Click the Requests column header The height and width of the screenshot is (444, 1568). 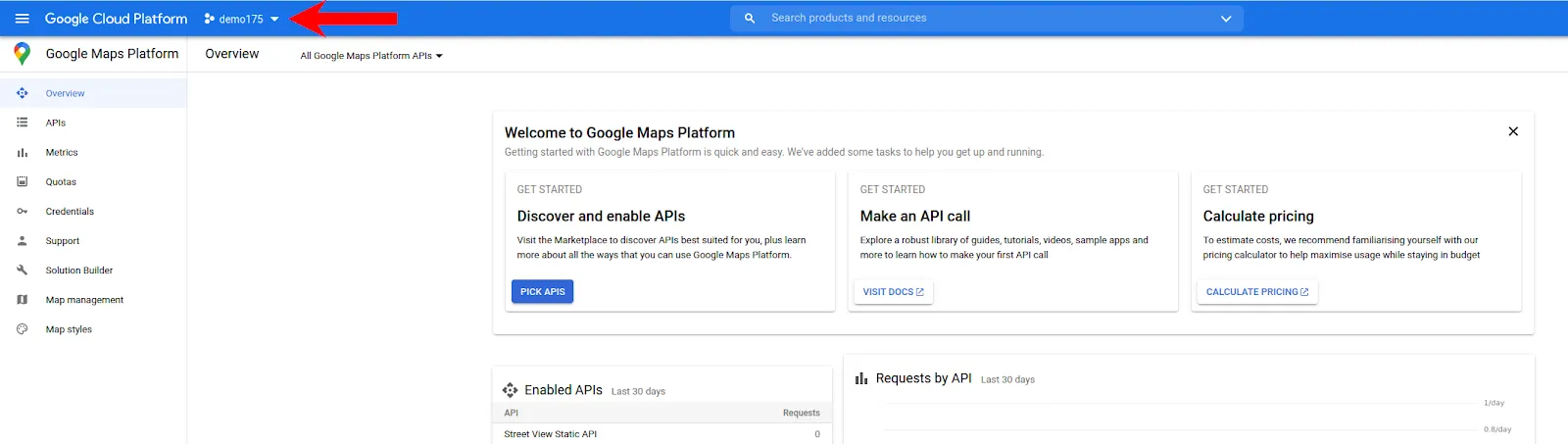point(801,413)
